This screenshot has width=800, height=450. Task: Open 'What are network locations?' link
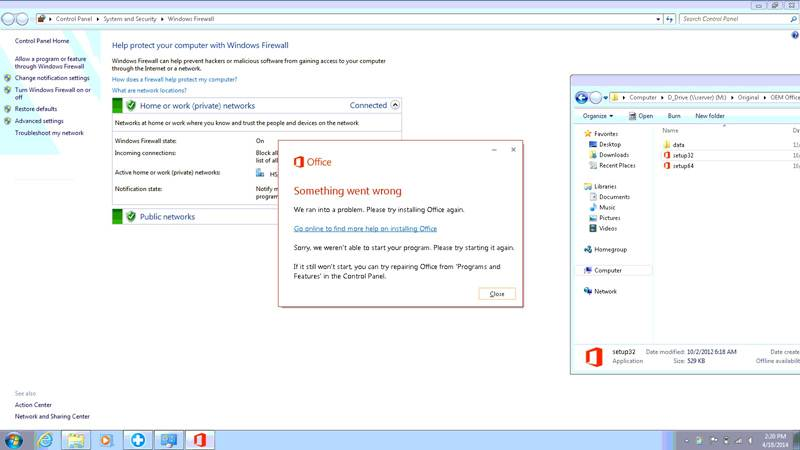pyautogui.click(x=149, y=90)
